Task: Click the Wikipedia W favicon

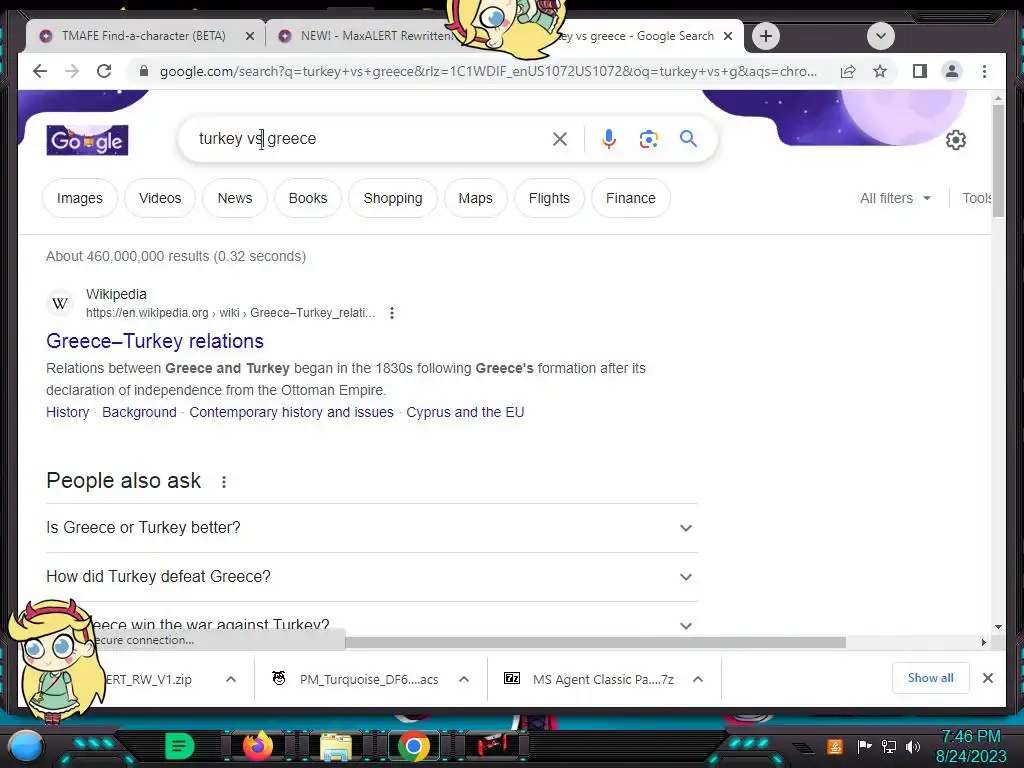Action: coord(60,304)
